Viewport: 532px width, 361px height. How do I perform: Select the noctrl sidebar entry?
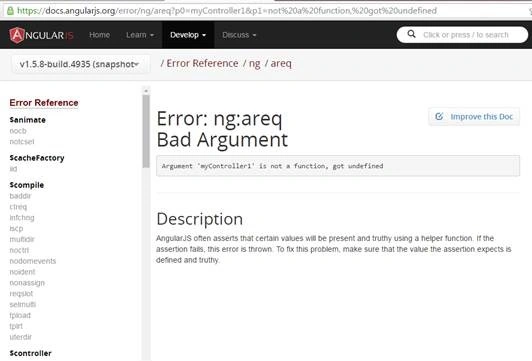(19, 250)
